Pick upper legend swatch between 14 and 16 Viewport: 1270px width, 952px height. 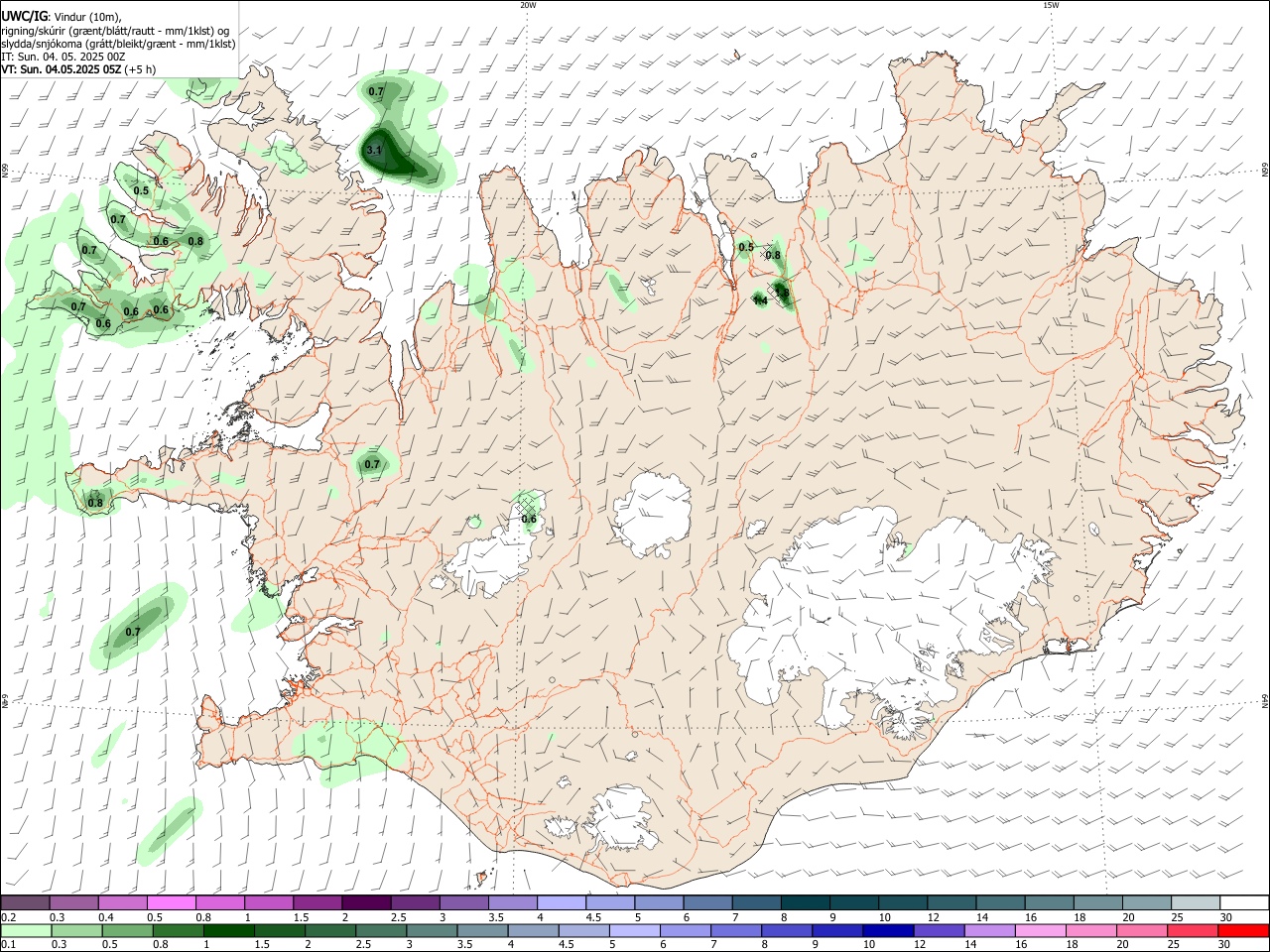tap(999, 902)
